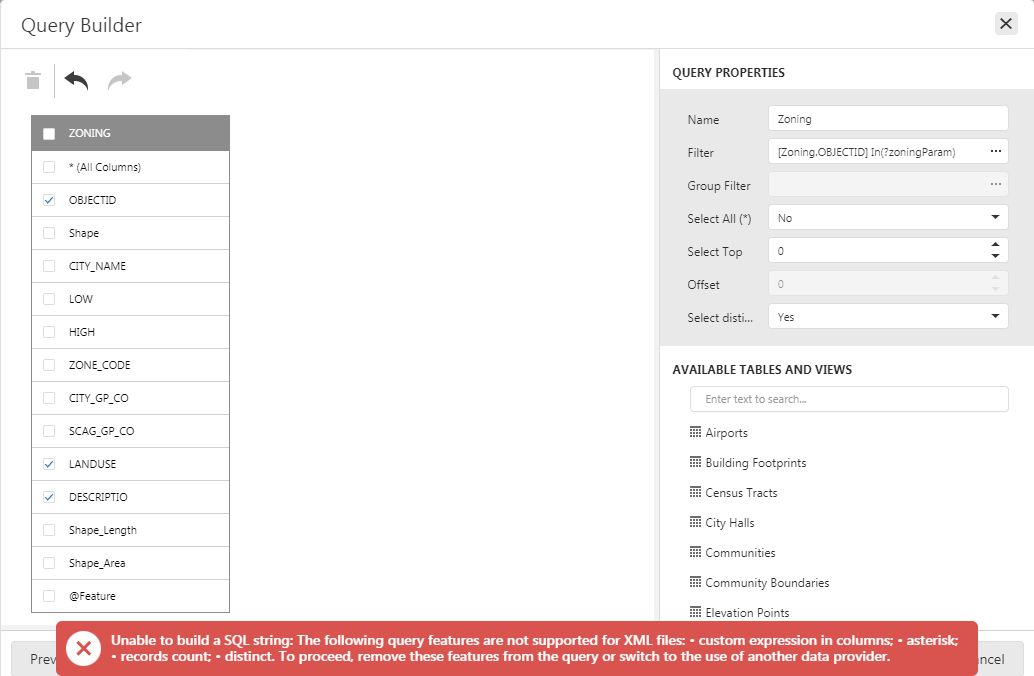The height and width of the screenshot is (676, 1034).
Task: Click the red error X icon
Action: (84, 648)
